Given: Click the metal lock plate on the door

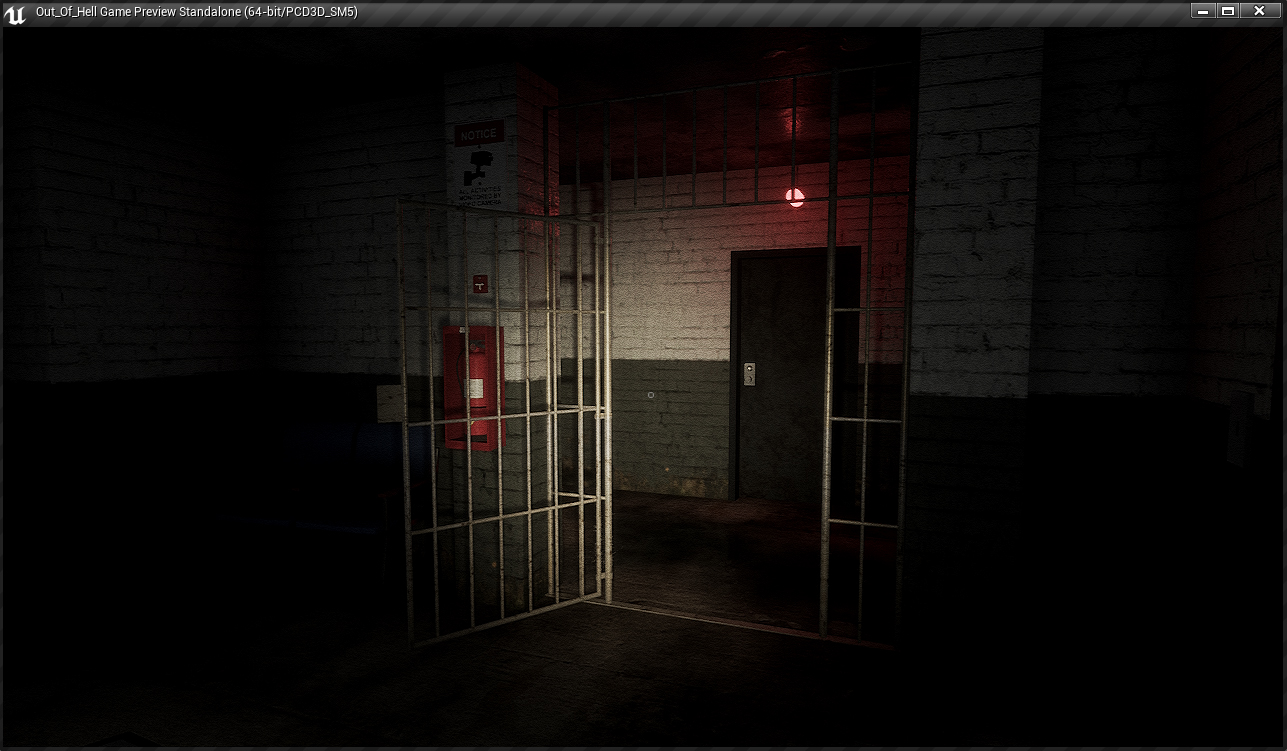Looking at the screenshot, I should pos(749,374).
